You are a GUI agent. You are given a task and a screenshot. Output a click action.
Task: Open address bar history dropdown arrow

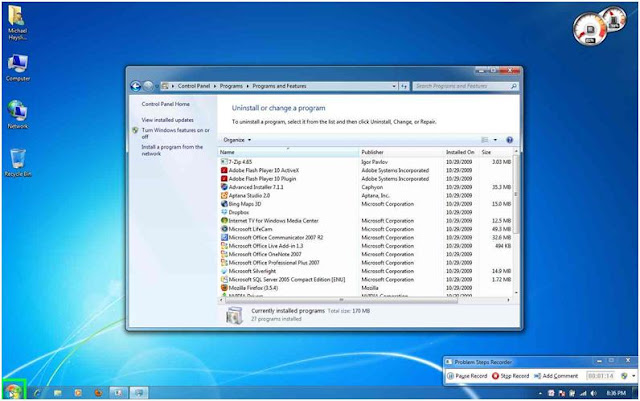[x=394, y=86]
